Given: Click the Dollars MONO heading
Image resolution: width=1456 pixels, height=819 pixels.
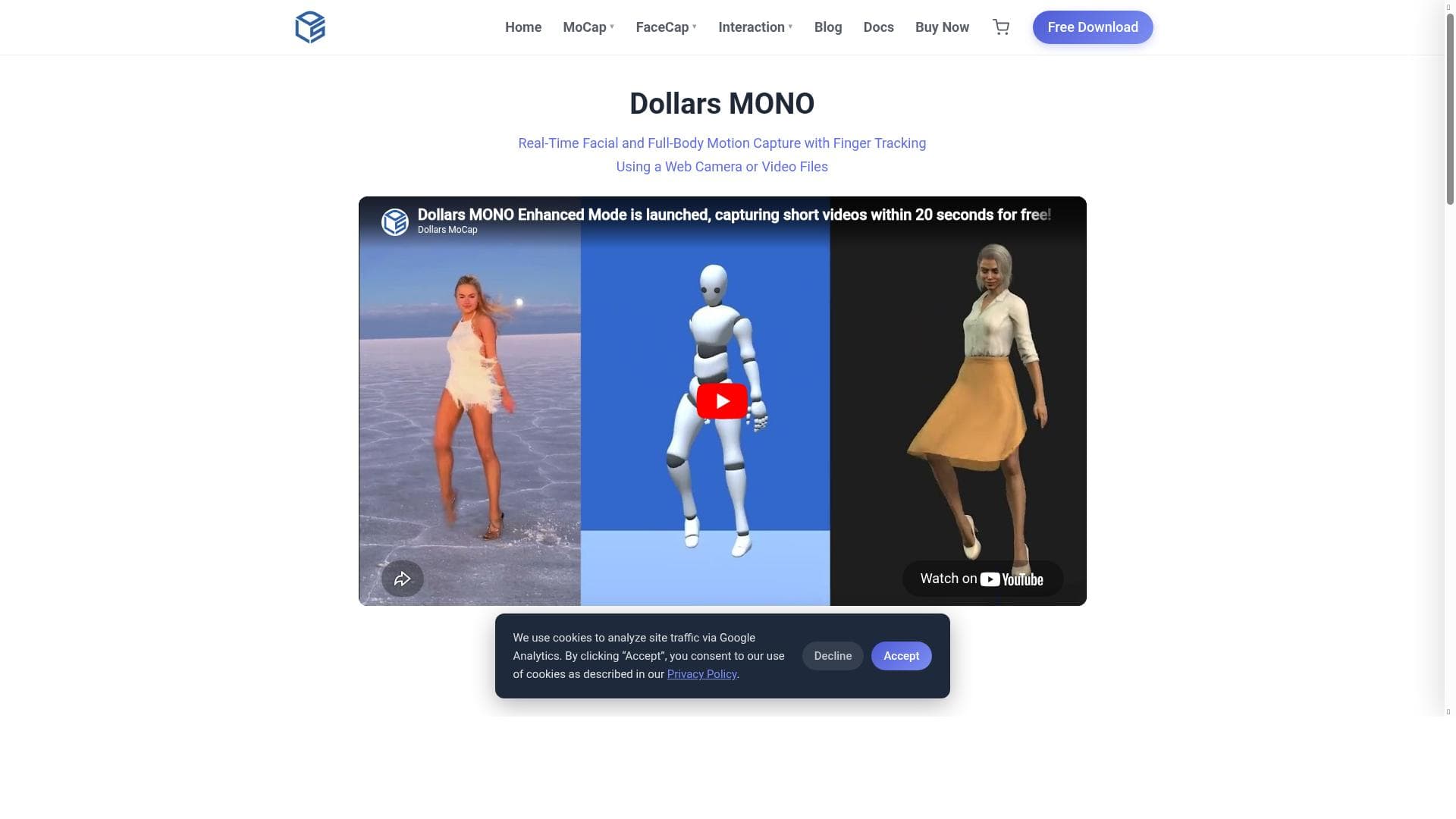Looking at the screenshot, I should pyautogui.click(x=722, y=104).
